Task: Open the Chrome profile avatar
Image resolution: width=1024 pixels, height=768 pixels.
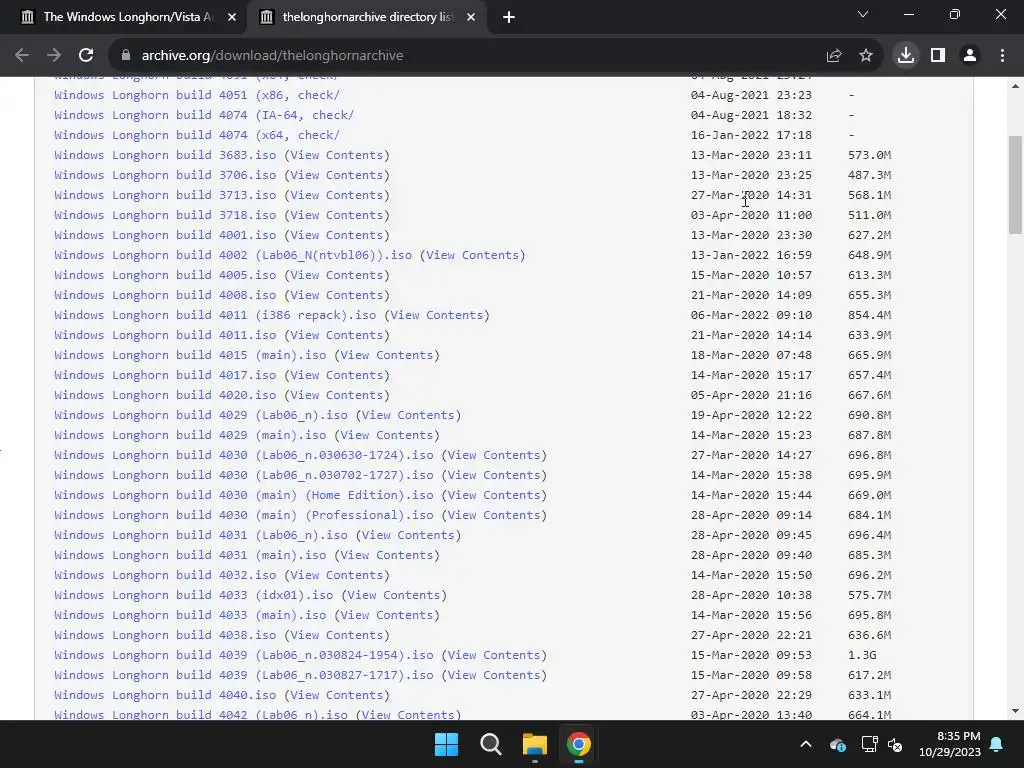Action: pyautogui.click(x=970, y=56)
